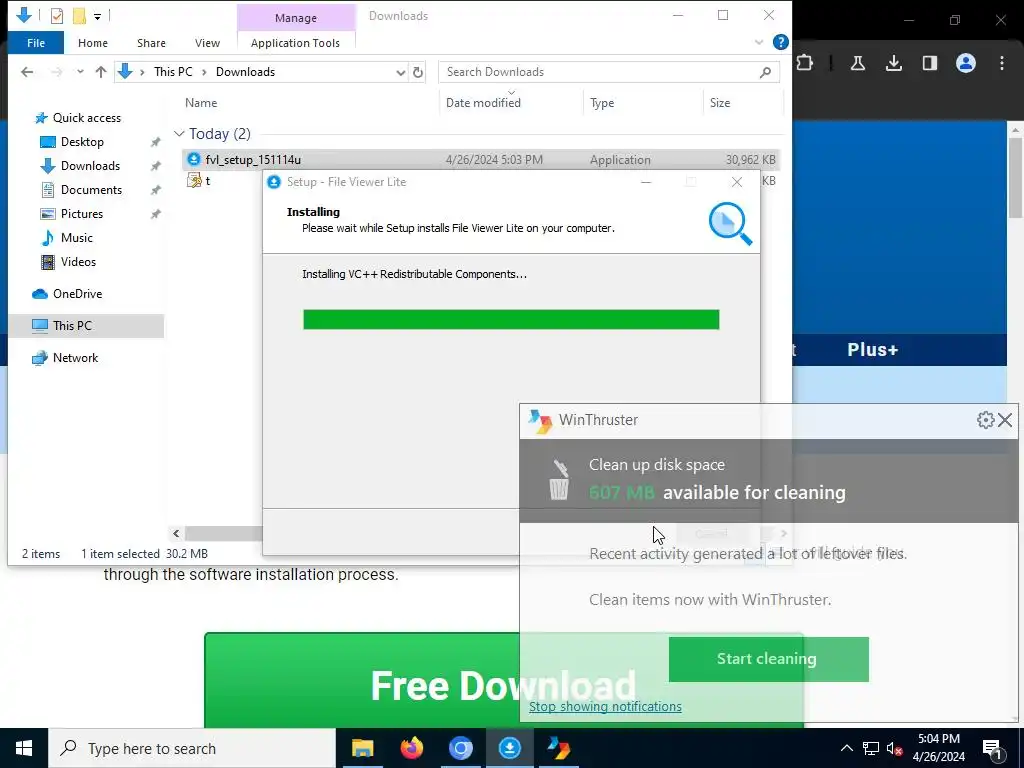
Task: Select OneDrive in navigation pane
Action: (x=77, y=294)
